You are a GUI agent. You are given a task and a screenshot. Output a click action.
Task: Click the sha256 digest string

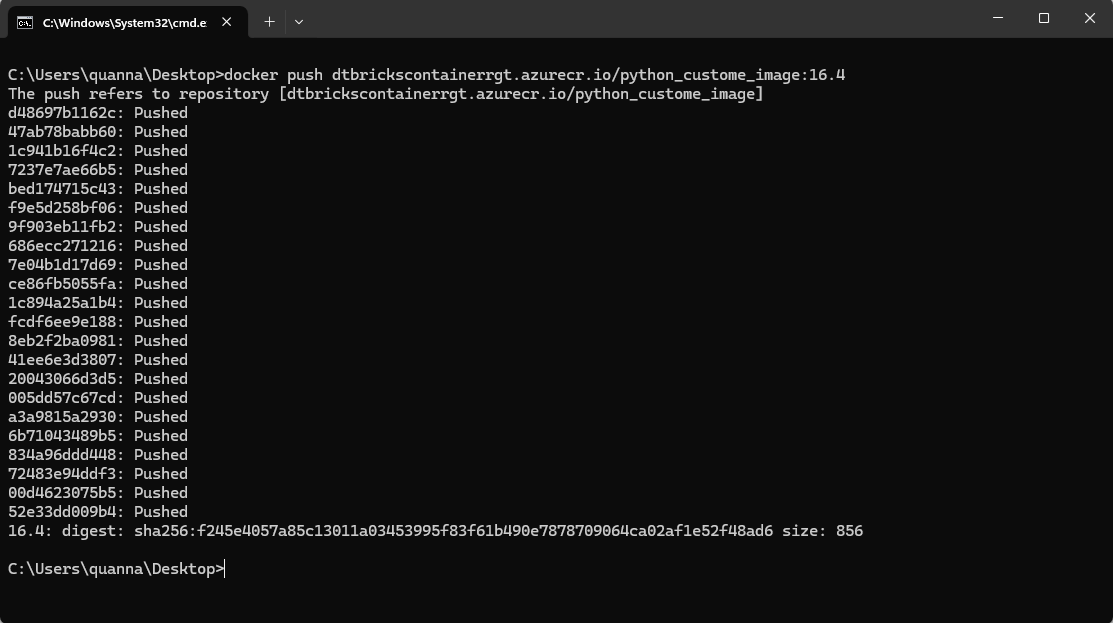click(453, 531)
